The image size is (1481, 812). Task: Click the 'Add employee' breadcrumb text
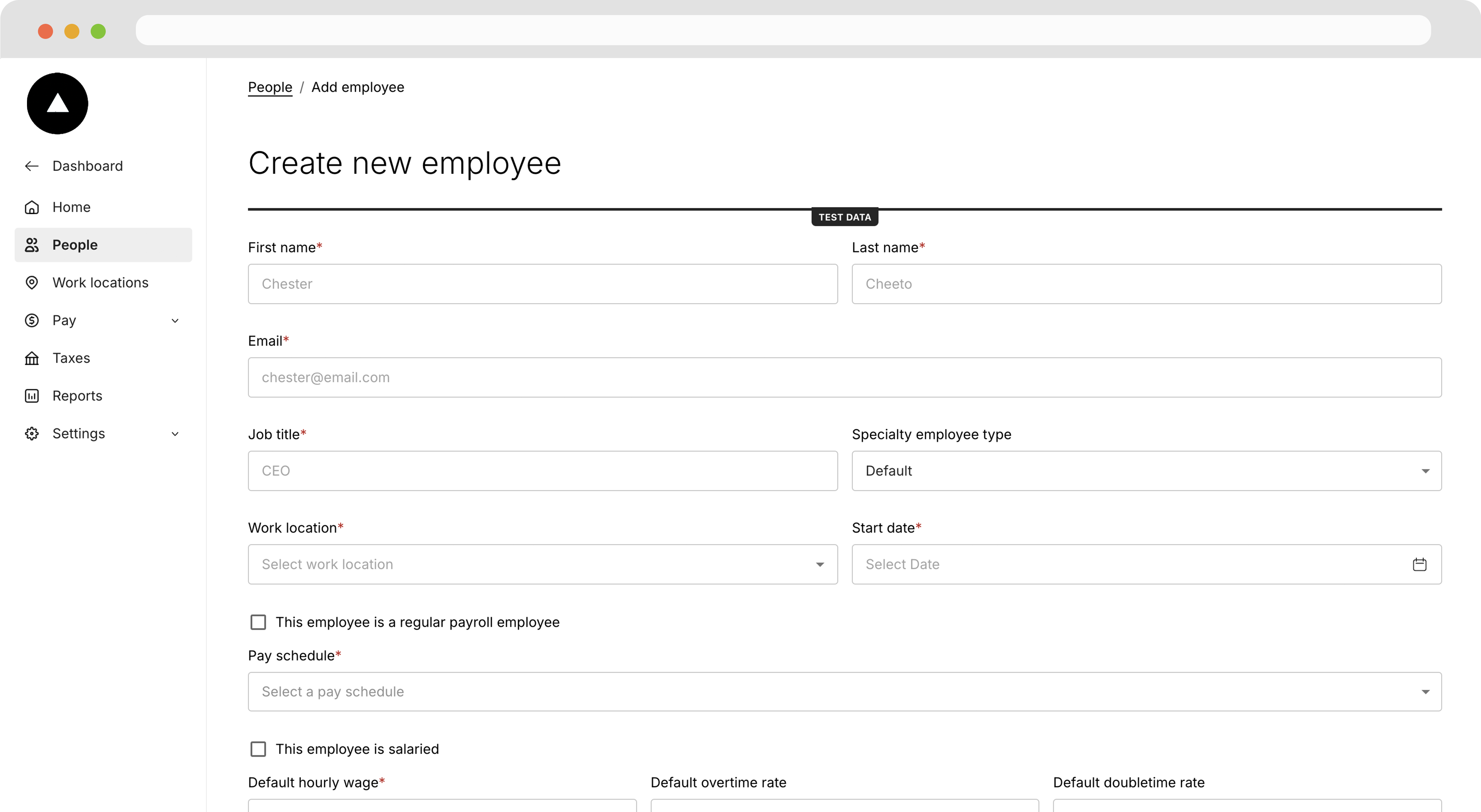point(358,88)
